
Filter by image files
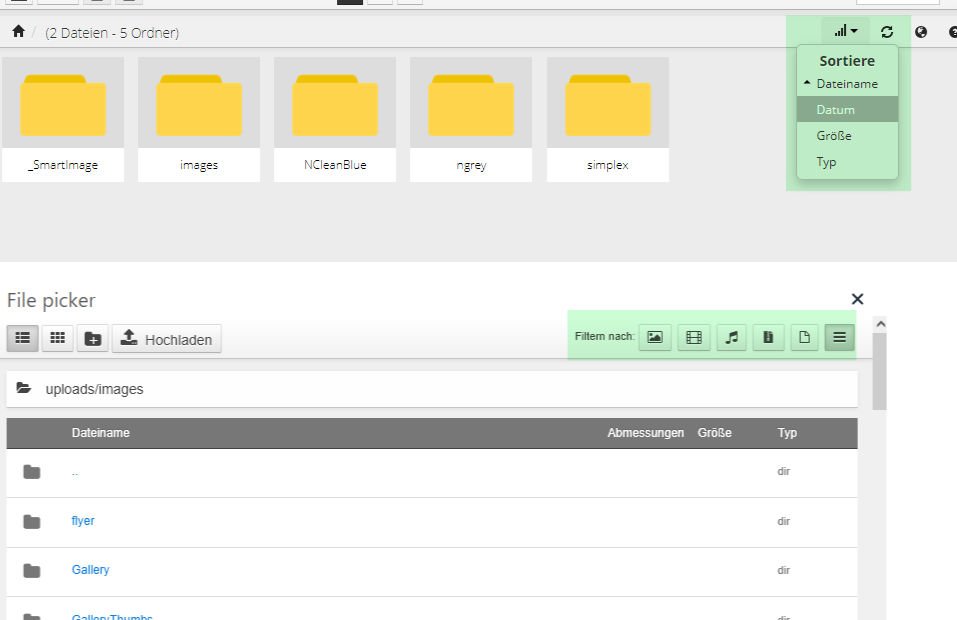tap(655, 338)
